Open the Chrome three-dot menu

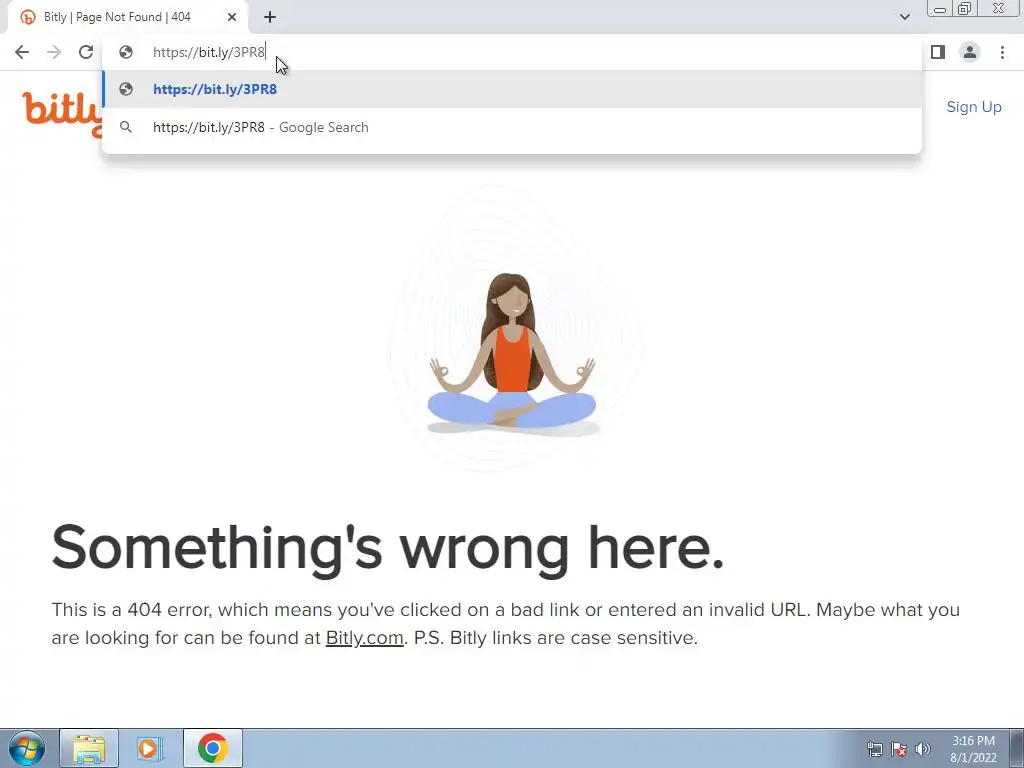tap(1002, 52)
